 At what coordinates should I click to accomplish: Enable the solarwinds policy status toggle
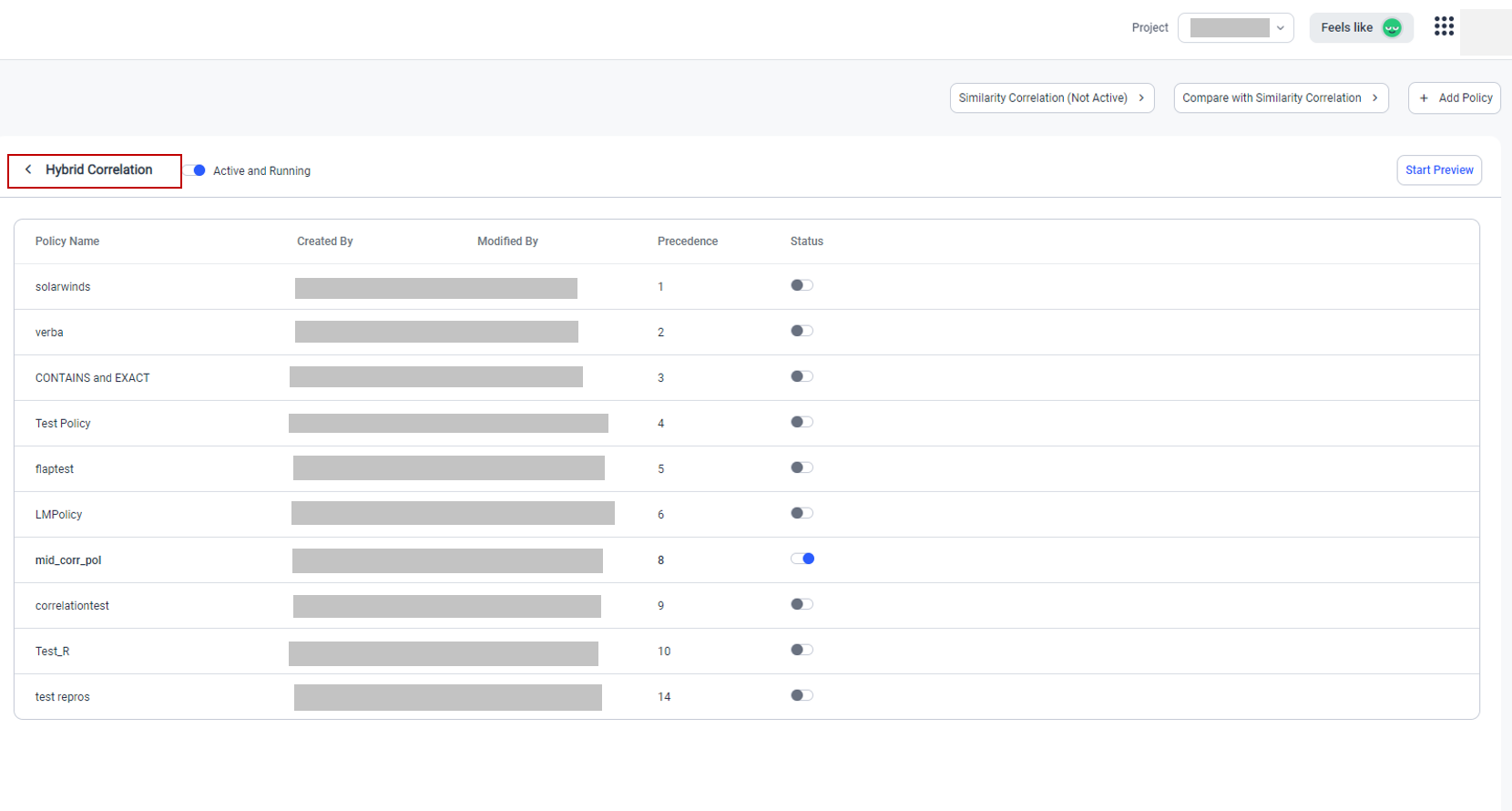[802, 285]
